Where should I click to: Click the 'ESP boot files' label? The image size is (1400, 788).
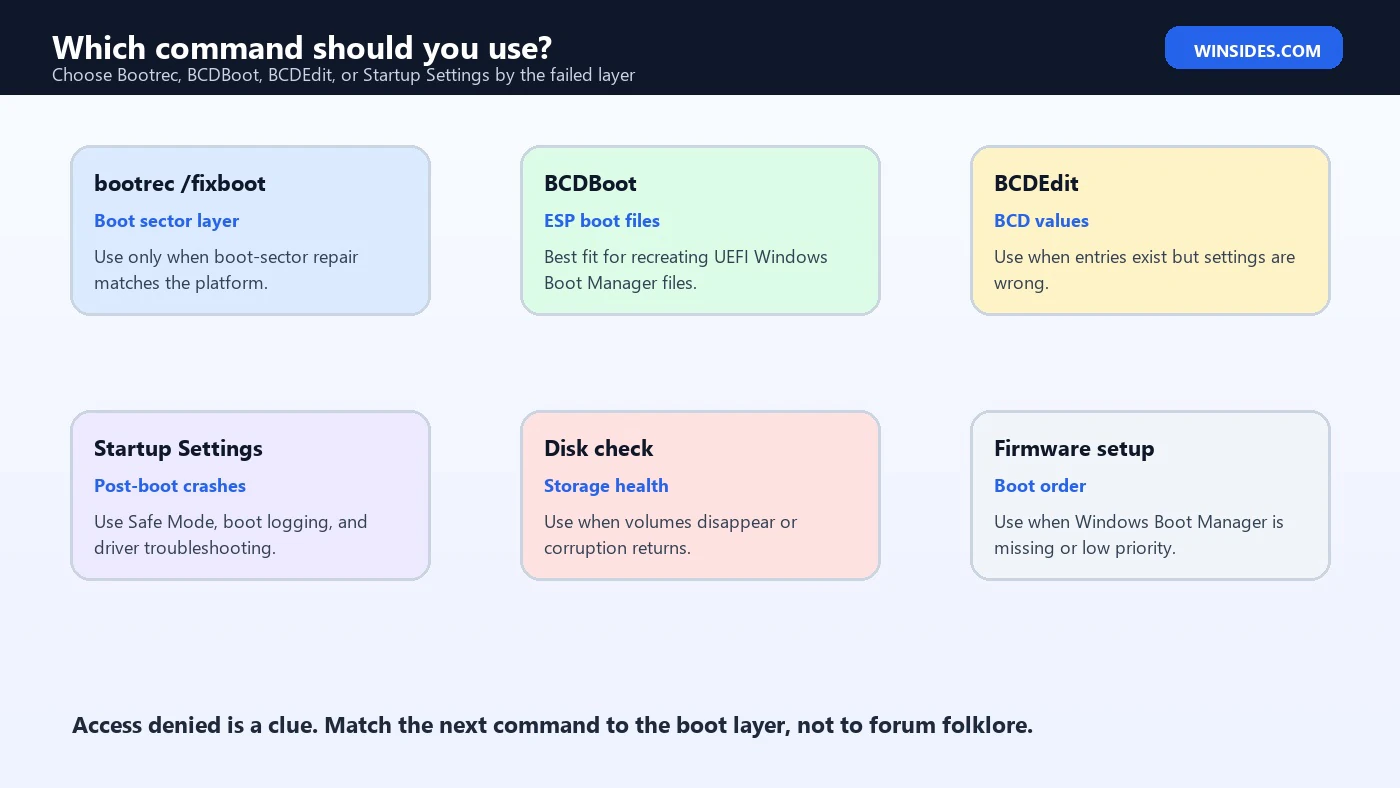coord(602,221)
